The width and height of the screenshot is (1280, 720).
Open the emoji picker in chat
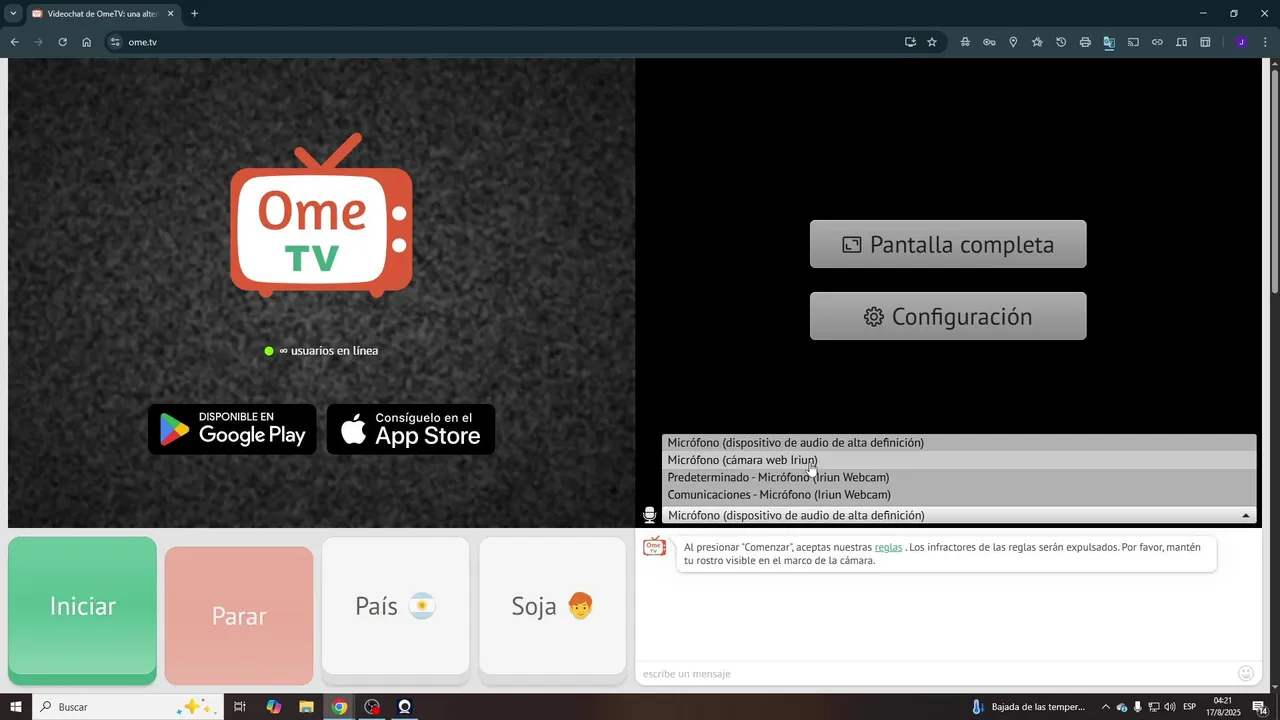coord(1246,673)
